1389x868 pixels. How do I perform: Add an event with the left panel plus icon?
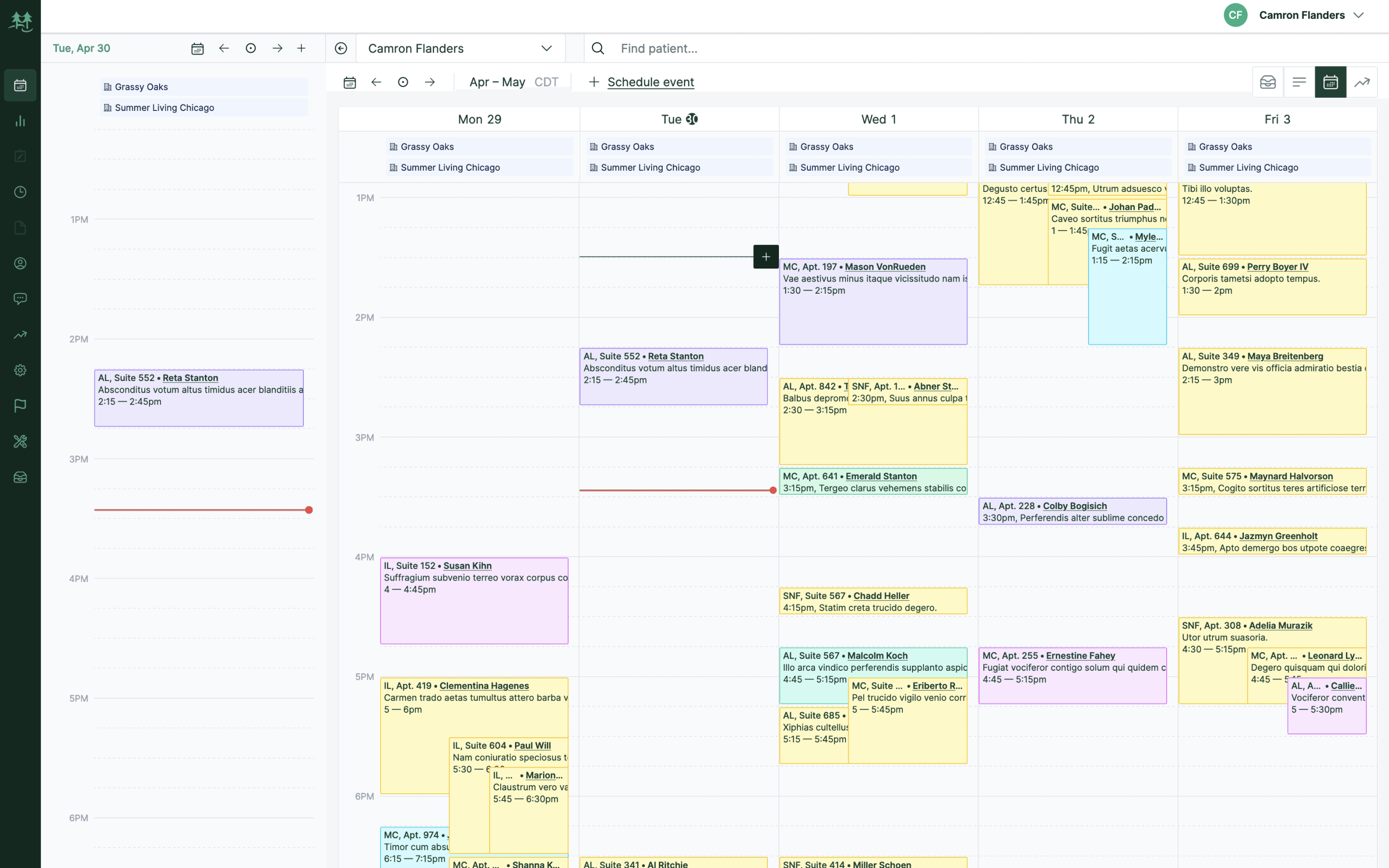[301, 48]
